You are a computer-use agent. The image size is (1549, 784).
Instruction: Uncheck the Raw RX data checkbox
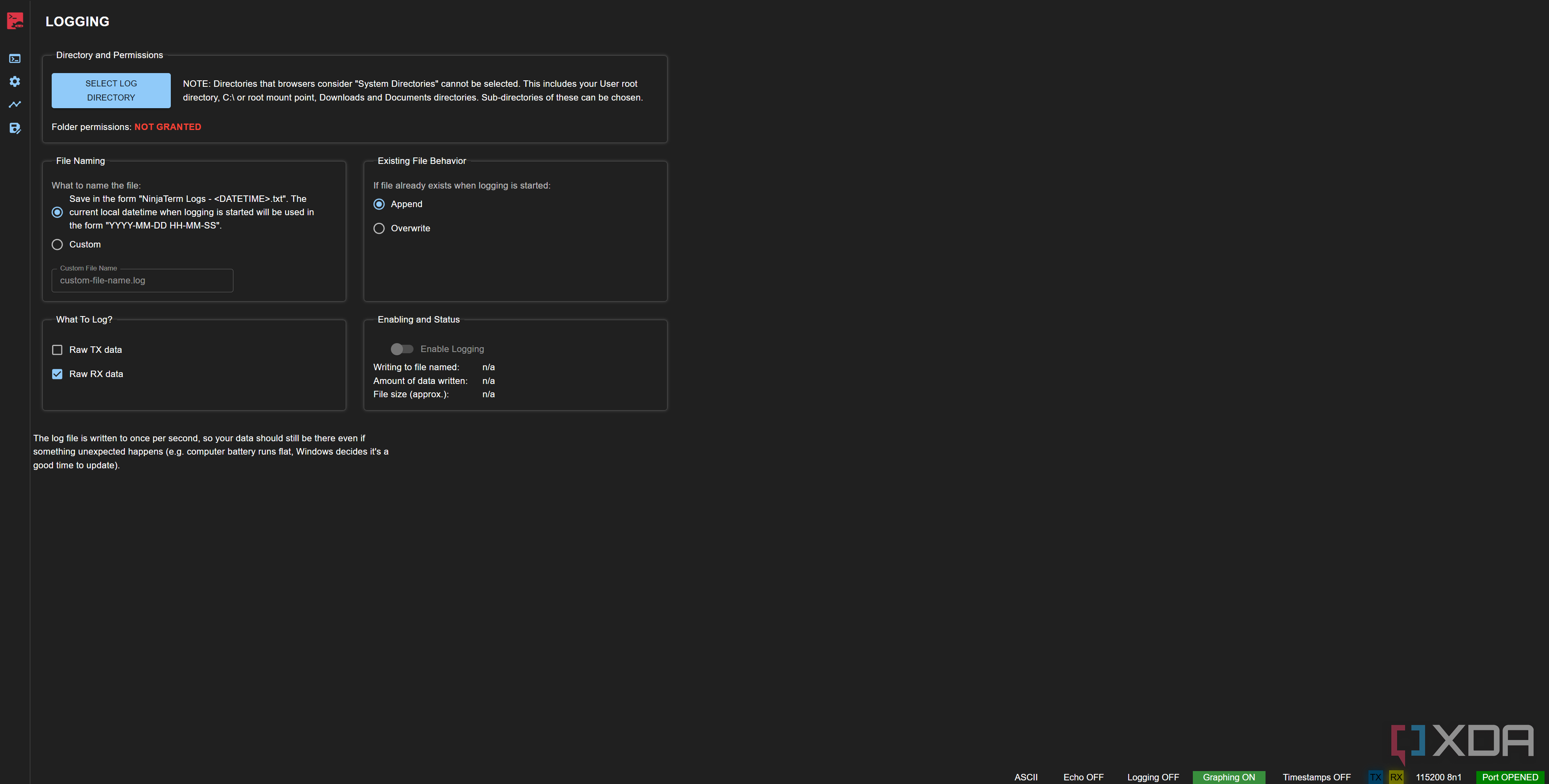coord(57,373)
